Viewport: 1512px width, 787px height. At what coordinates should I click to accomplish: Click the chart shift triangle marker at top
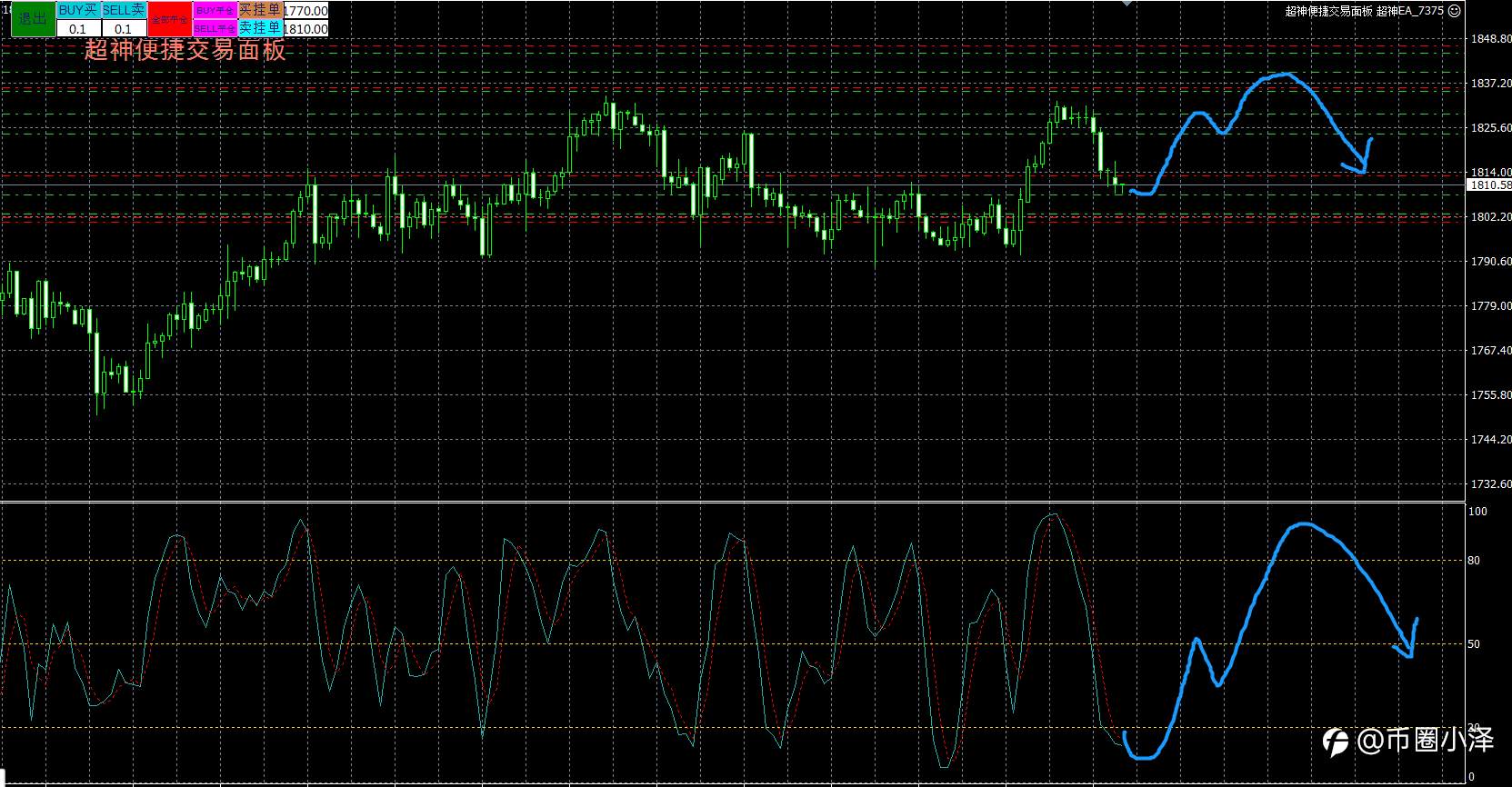point(1126,3)
